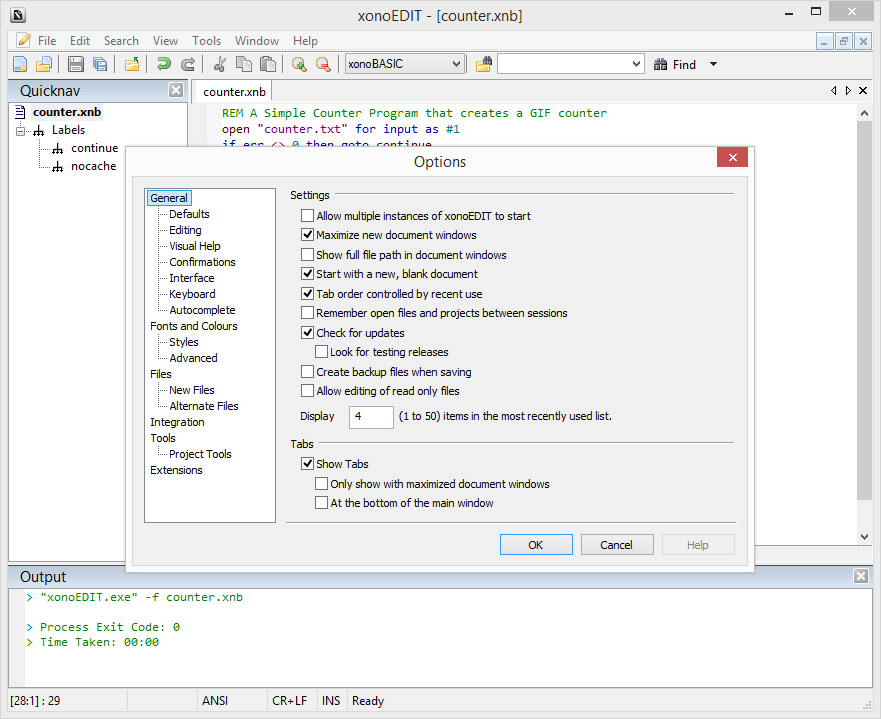Enable Allow editing of read only files
881x719 pixels.
(307, 390)
